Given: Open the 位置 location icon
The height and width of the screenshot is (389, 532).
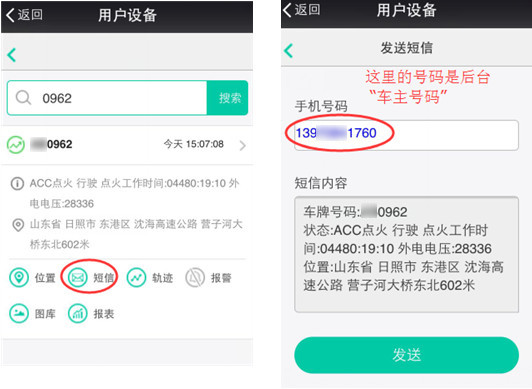Looking at the screenshot, I should click(19, 277).
